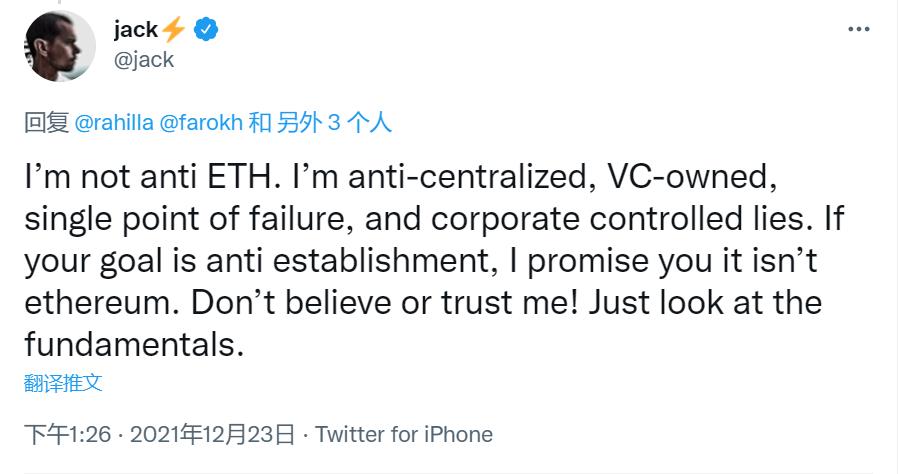899x474 pixels.
Task: Open the three-dot more options menu
Action: click(x=858, y=30)
